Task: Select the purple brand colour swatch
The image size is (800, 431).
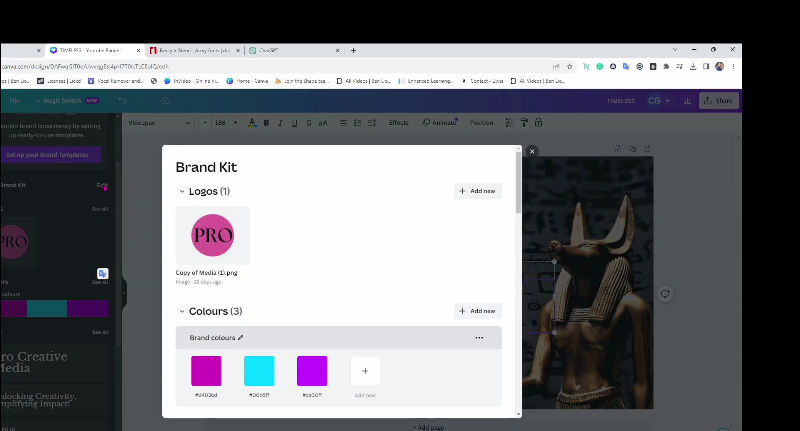Action: (x=312, y=371)
